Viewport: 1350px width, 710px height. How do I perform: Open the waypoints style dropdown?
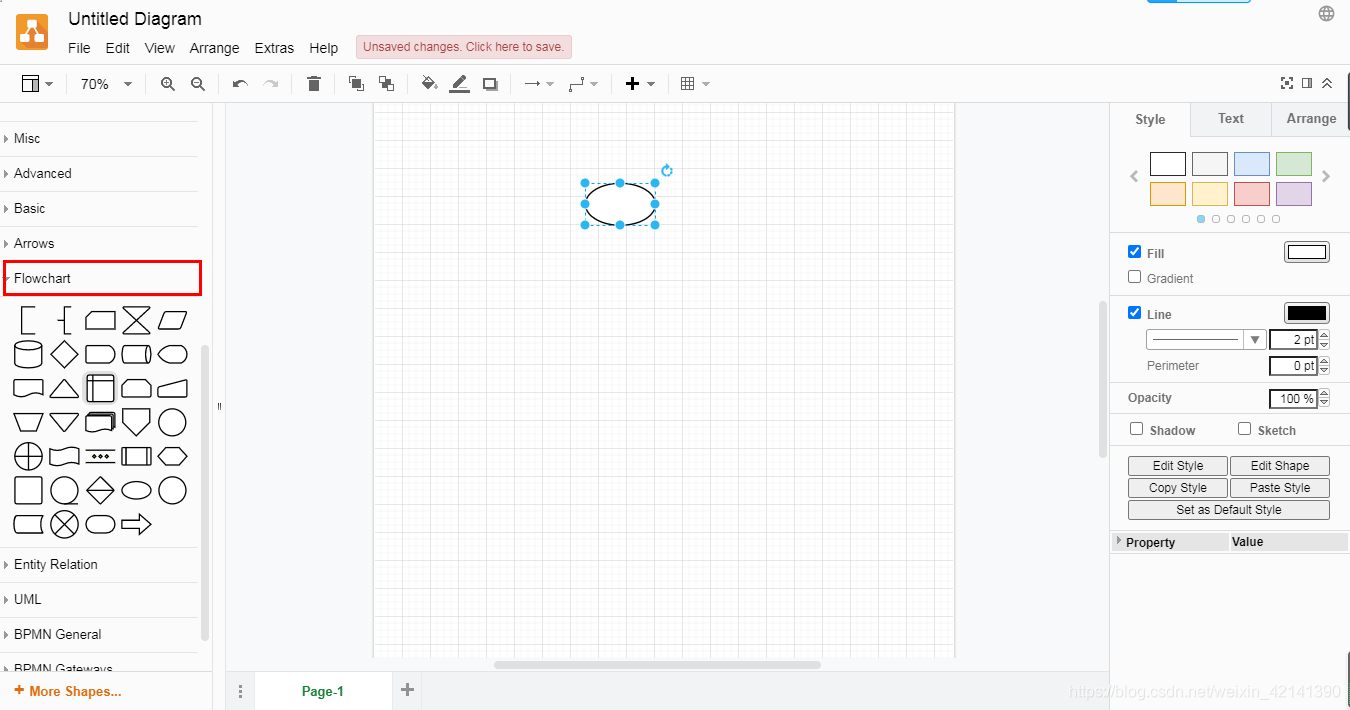tap(583, 84)
